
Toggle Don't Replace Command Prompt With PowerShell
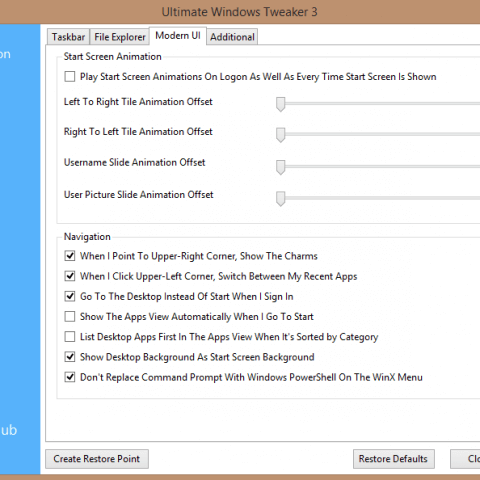70,377
